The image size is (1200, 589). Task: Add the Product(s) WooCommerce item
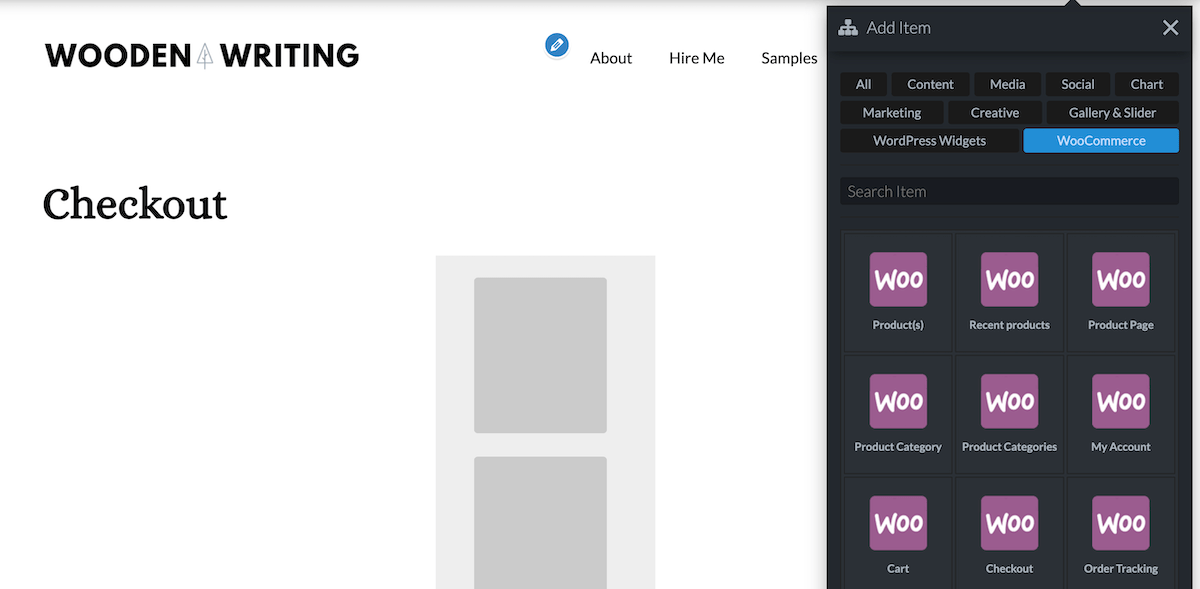pos(898,292)
